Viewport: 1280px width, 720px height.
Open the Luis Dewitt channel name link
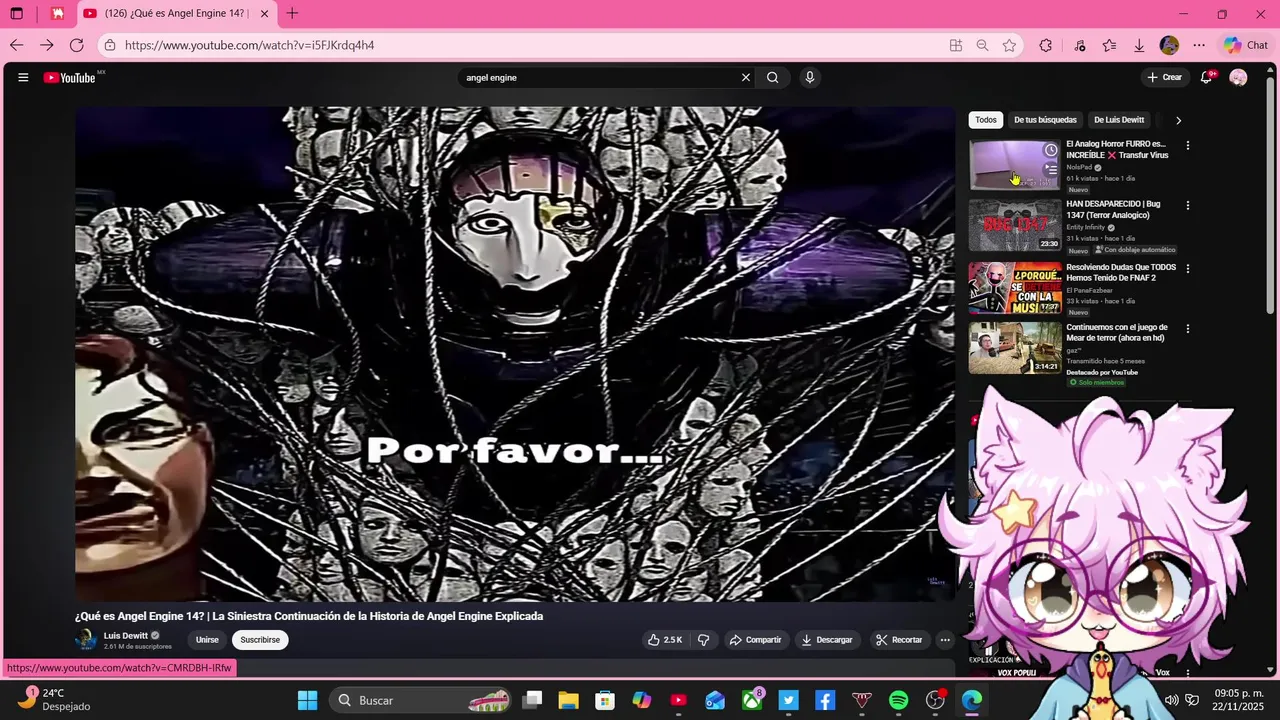pyautogui.click(x=126, y=635)
